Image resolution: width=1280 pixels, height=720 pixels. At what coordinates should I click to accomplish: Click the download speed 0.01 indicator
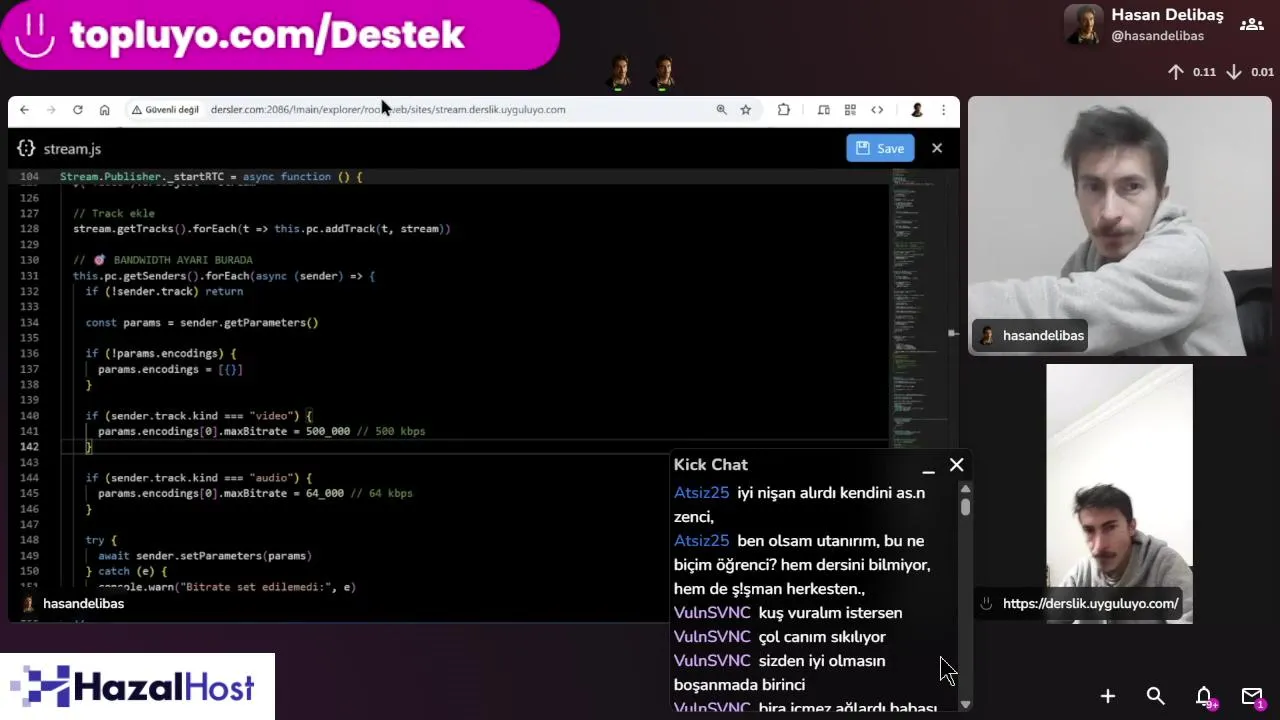tap(1250, 72)
